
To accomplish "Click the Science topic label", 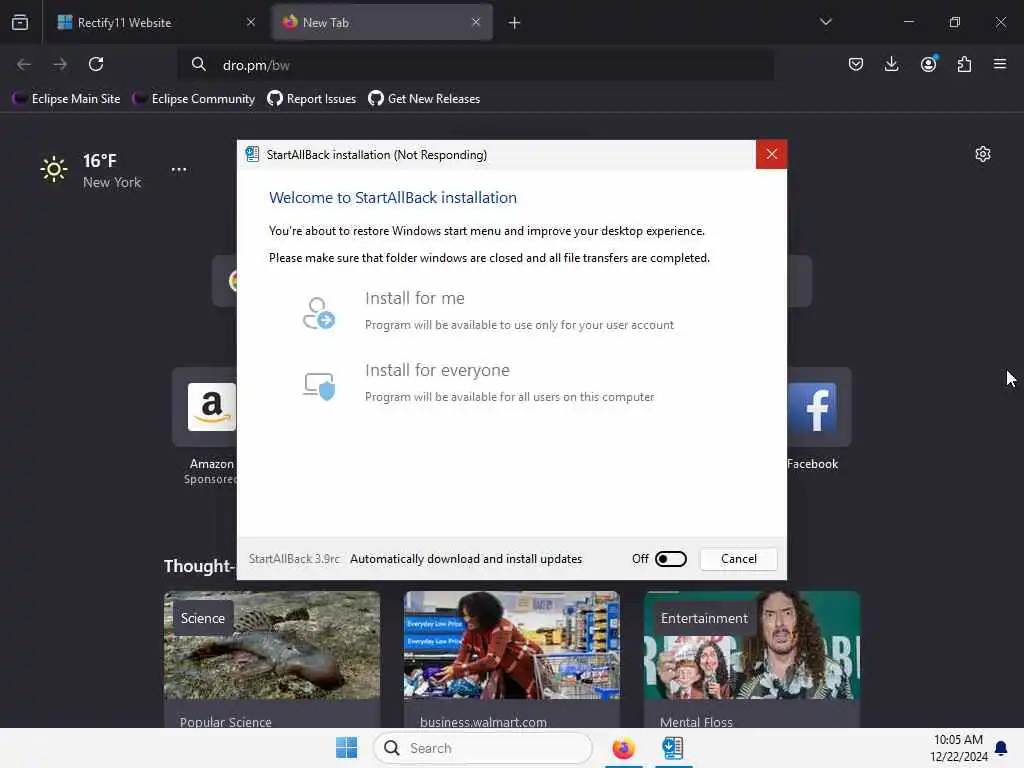I will click(x=202, y=618).
